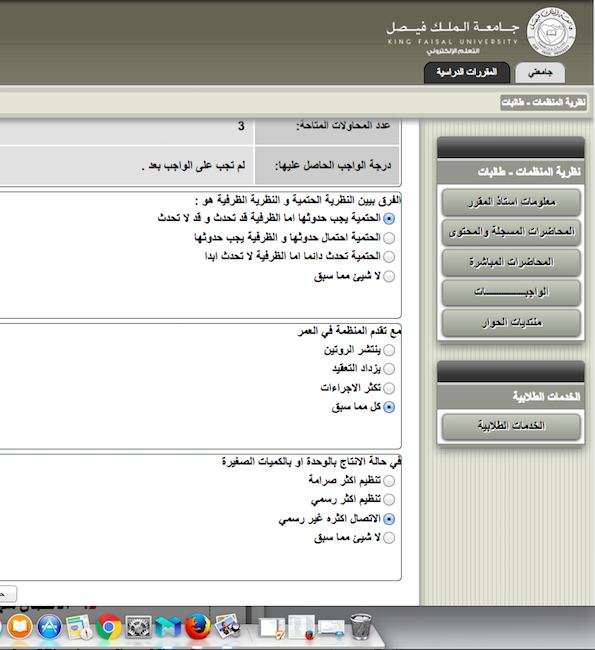
Task: Open 'المحاضرات المباشرة' sidebar button
Action: 511,262
